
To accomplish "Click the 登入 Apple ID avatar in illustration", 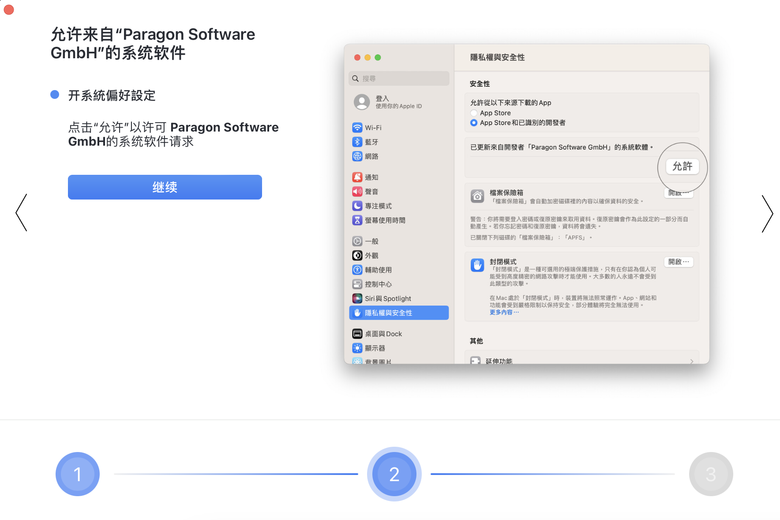I will click(x=362, y=102).
